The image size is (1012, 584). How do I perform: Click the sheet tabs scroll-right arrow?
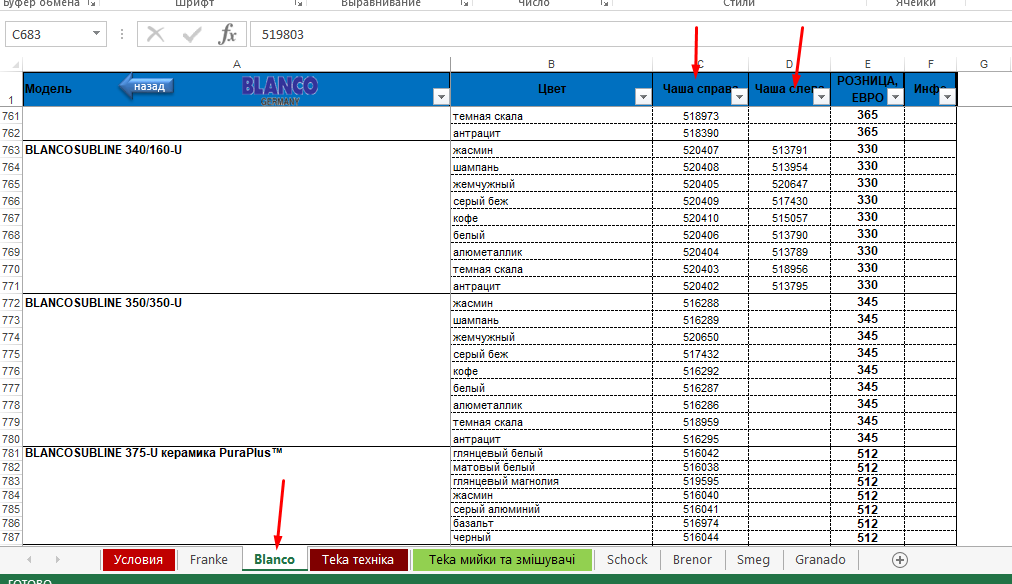point(57,559)
